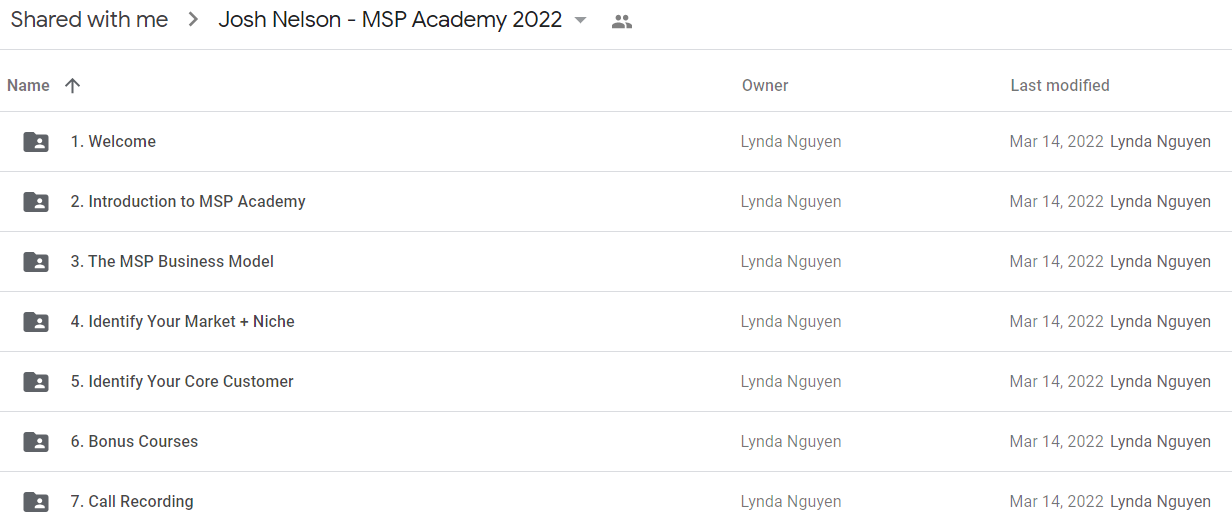Image resolution: width=1232 pixels, height=522 pixels.
Task: Expand the breadcrumb chevron after Shared with me
Action: 194,20
